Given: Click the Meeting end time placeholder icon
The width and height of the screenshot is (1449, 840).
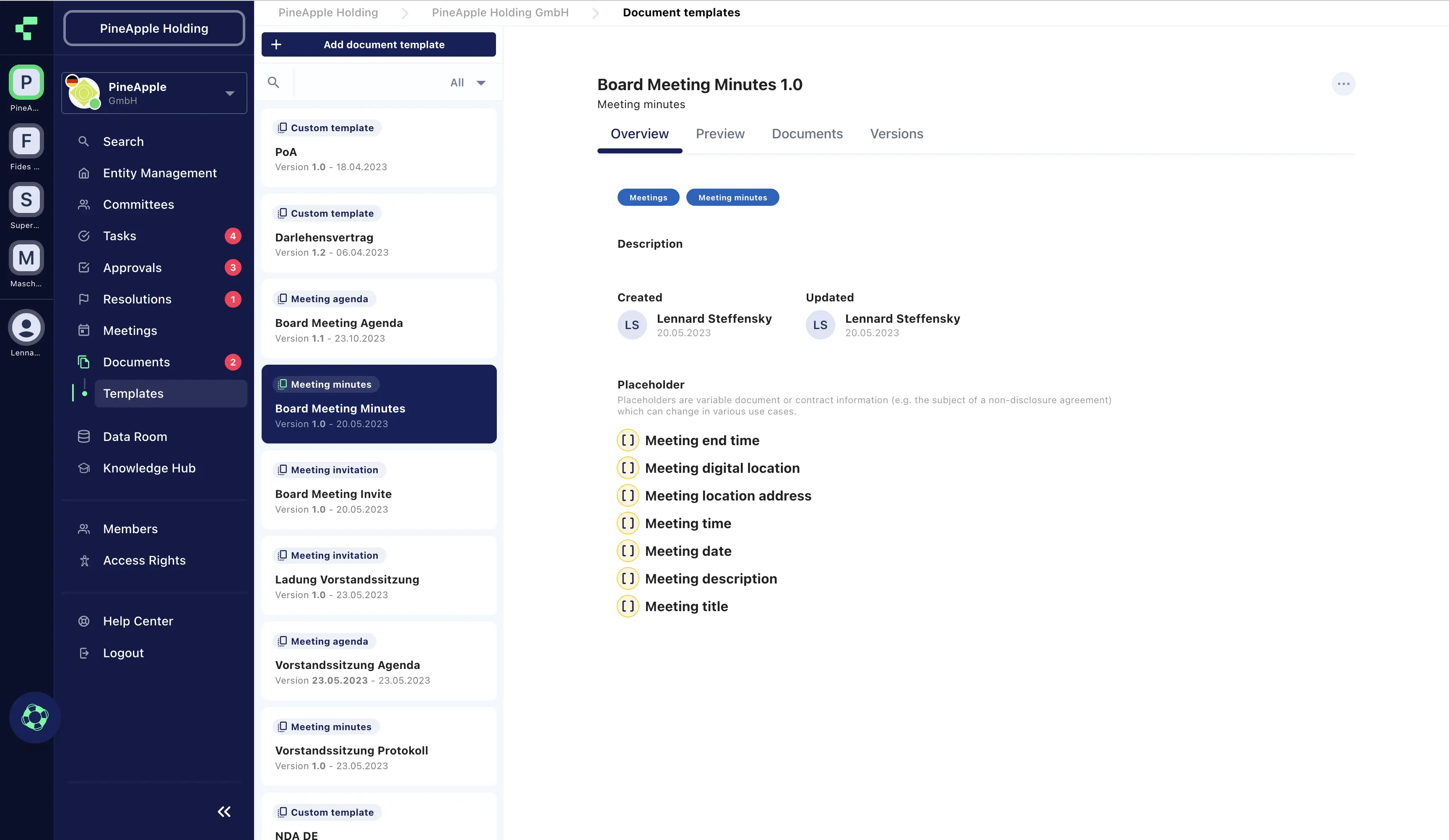Looking at the screenshot, I should coord(627,441).
